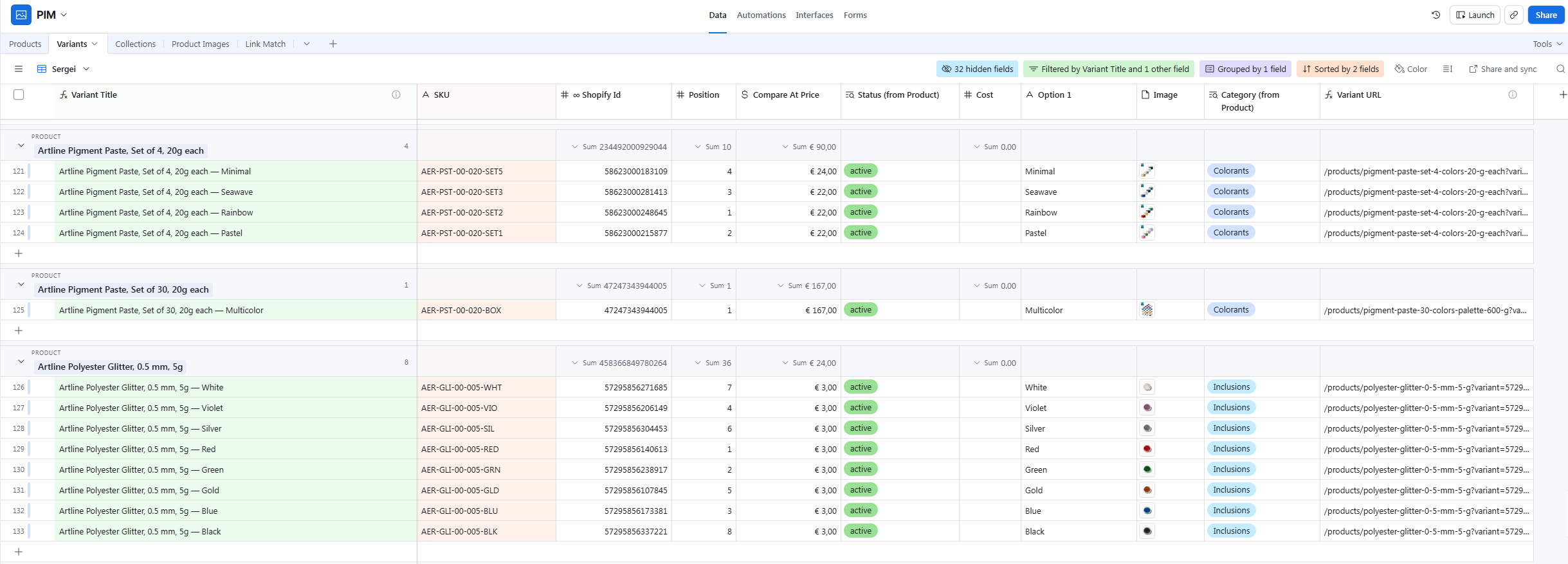Open the views sidebar hamburger icon

(x=19, y=69)
